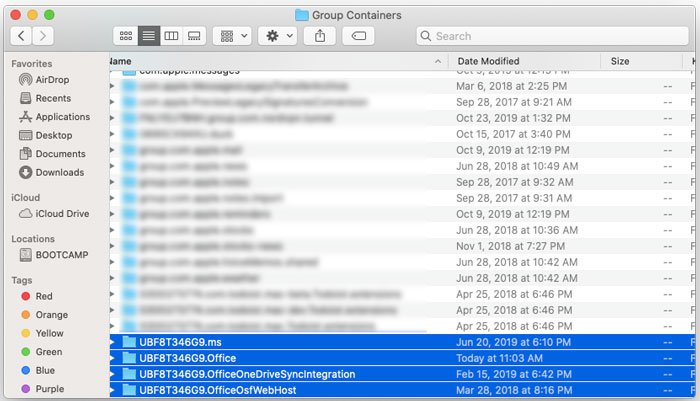Go back with the back arrow button

point(21,36)
